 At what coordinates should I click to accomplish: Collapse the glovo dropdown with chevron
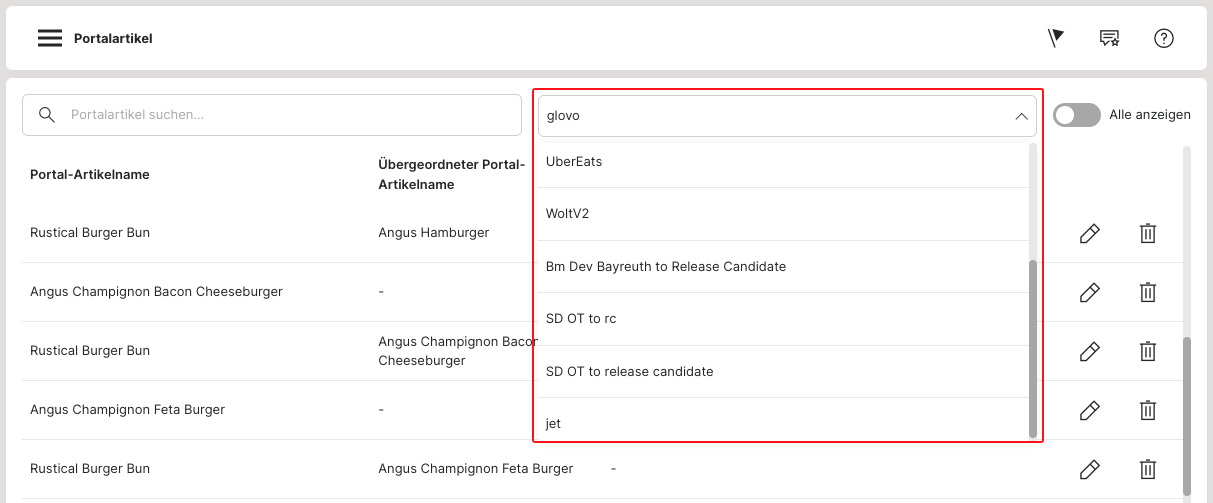point(1021,116)
